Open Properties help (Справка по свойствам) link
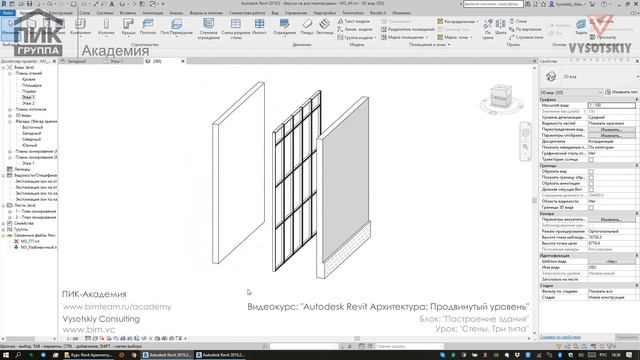This screenshot has width=640, height=360. [560, 337]
